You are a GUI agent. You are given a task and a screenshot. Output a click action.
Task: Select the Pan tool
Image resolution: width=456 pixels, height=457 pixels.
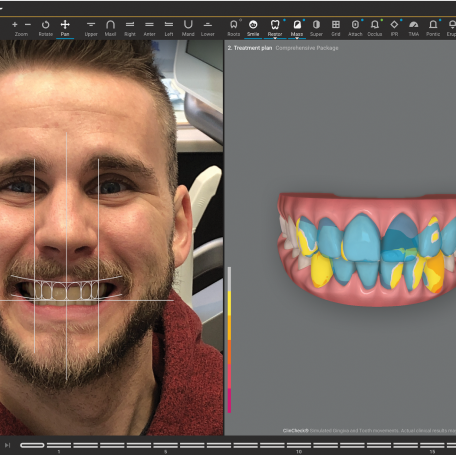point(65,28)
